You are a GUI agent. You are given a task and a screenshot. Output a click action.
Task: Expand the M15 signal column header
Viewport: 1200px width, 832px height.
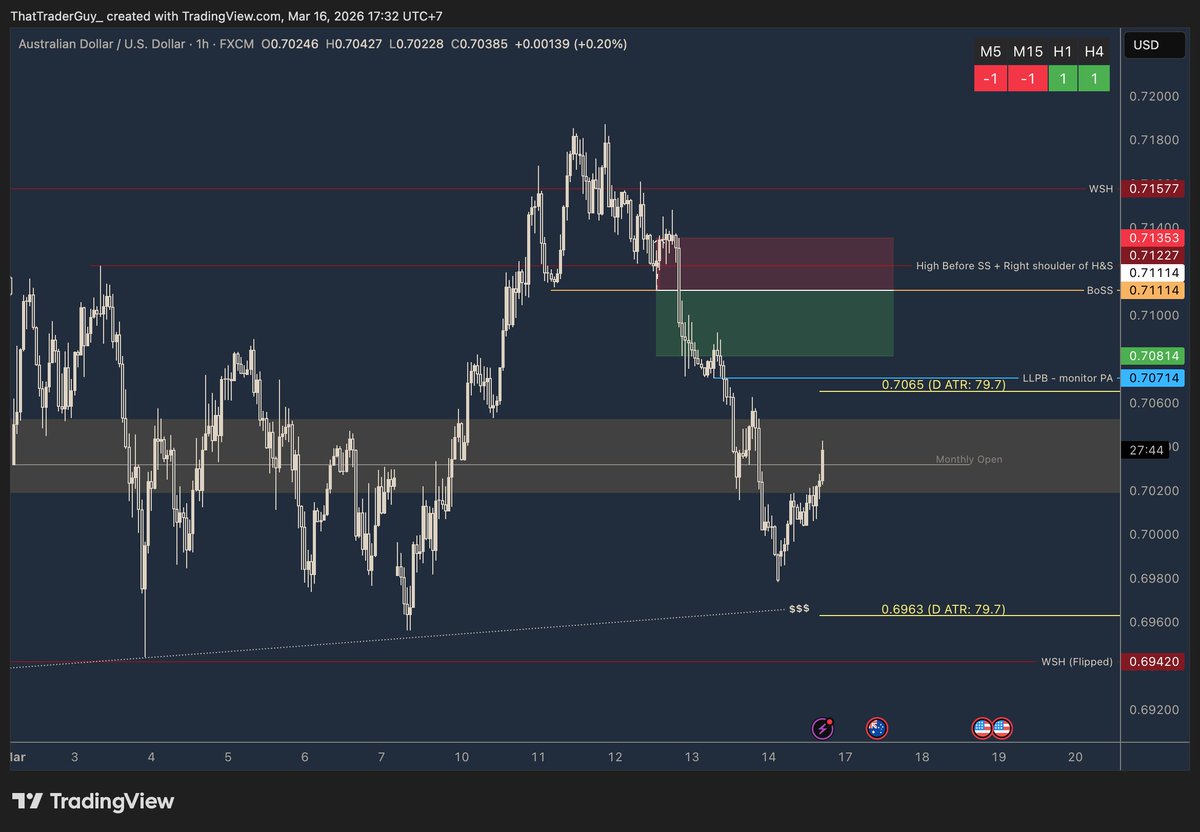pos(1027,49)
